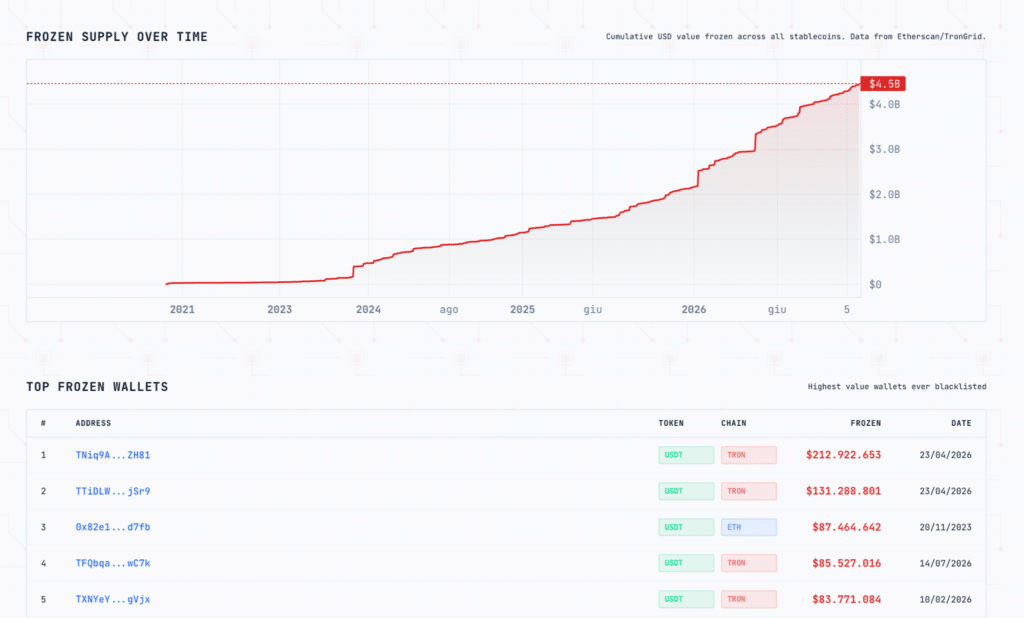Click the $0 y-axis label

pyautogui.click(x=875, y=285)
